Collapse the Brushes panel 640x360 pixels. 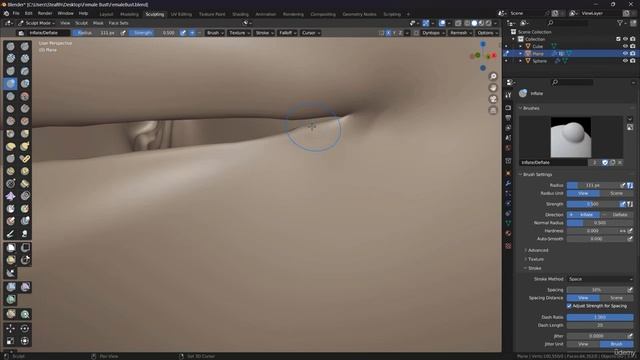[x=531, y=108]
